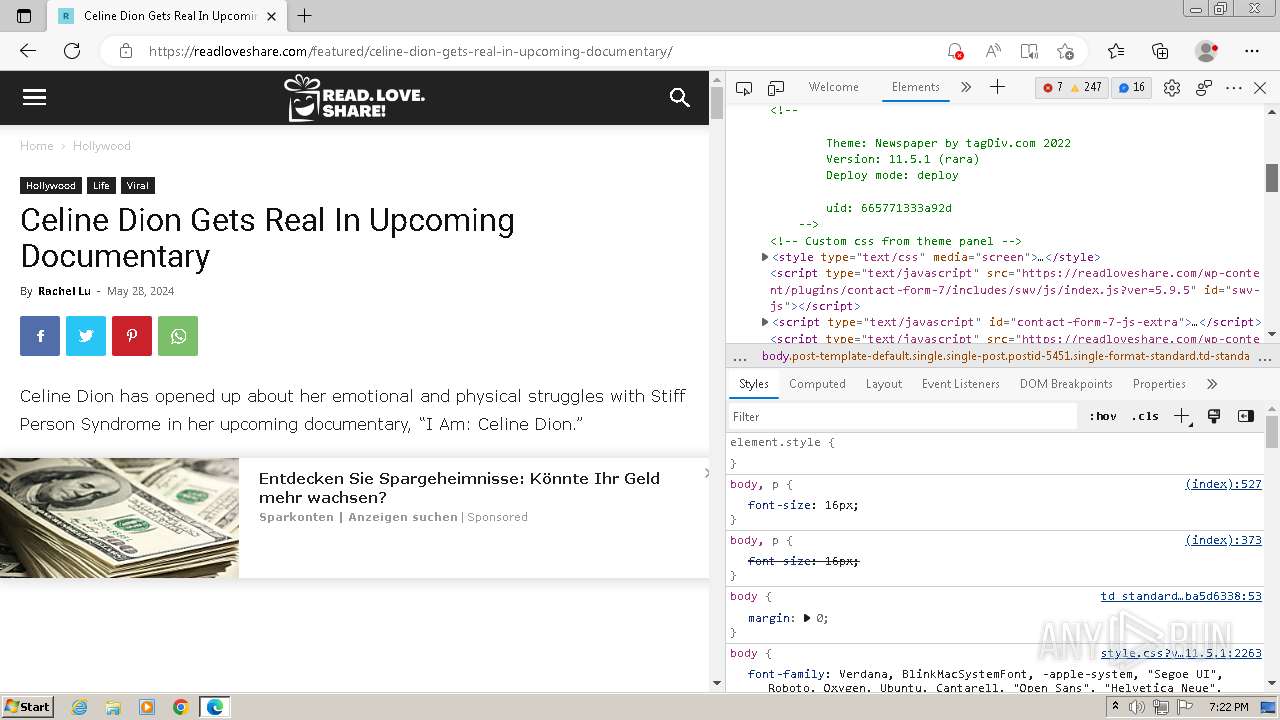
Task: Open DevTools feedback icon
Action: pos(1204,88)
